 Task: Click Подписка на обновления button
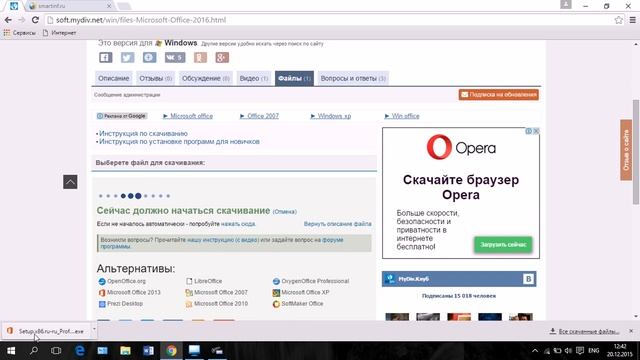click(x=499, y=95)
